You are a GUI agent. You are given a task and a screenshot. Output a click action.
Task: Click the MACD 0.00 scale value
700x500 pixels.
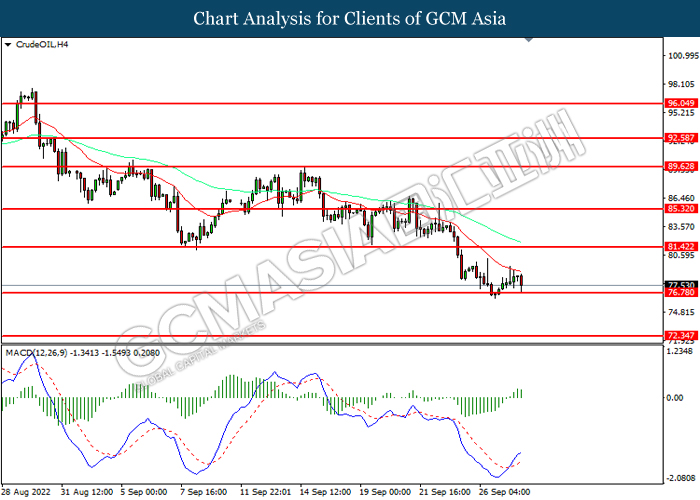[x=675, y=398]
